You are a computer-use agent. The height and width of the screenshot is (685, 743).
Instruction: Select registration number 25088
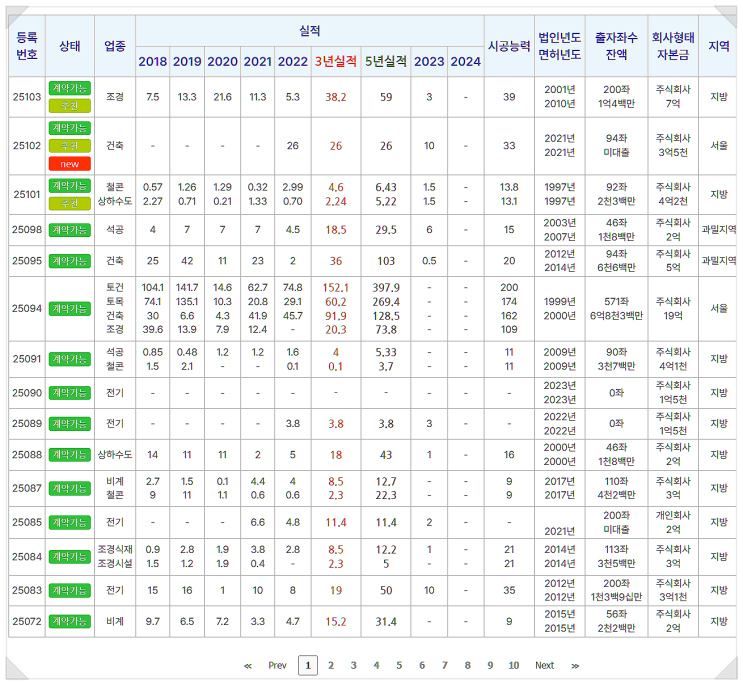click(x=27, y=455)
